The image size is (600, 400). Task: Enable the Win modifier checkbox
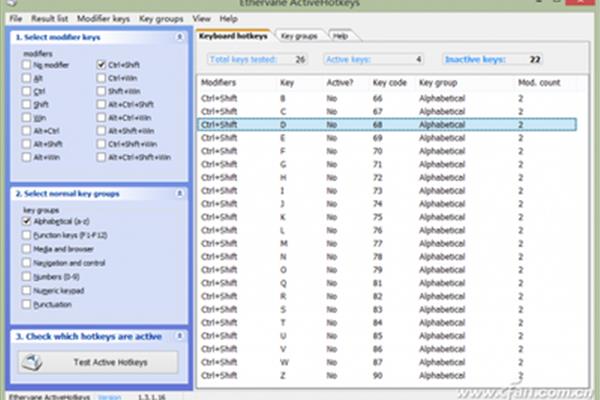click(26, 118)
